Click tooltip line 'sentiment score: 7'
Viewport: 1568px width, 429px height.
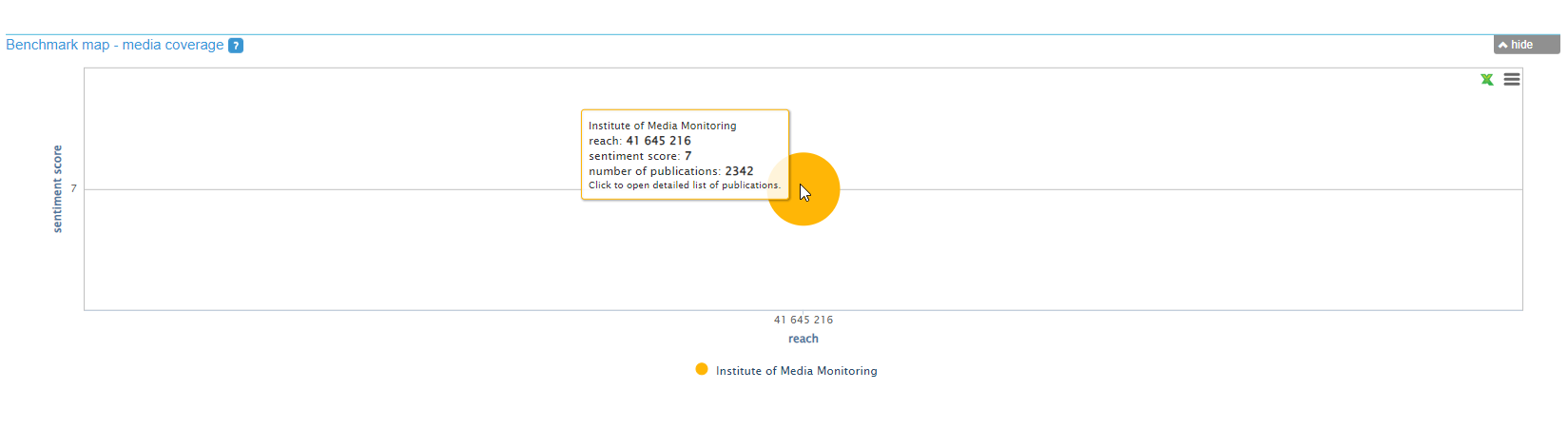640,156
